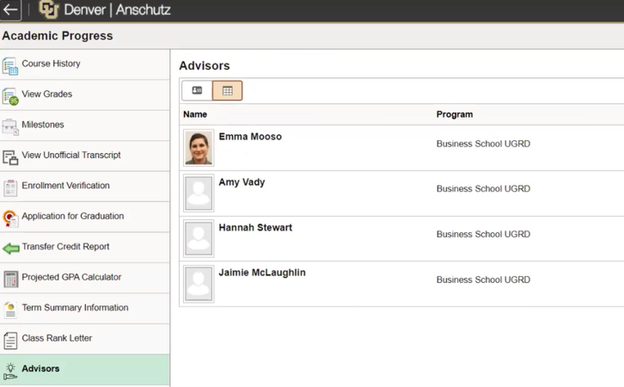This screenshot has width=624, height=387.
Task: Switch to the grid table view
Action: (227, 90)
